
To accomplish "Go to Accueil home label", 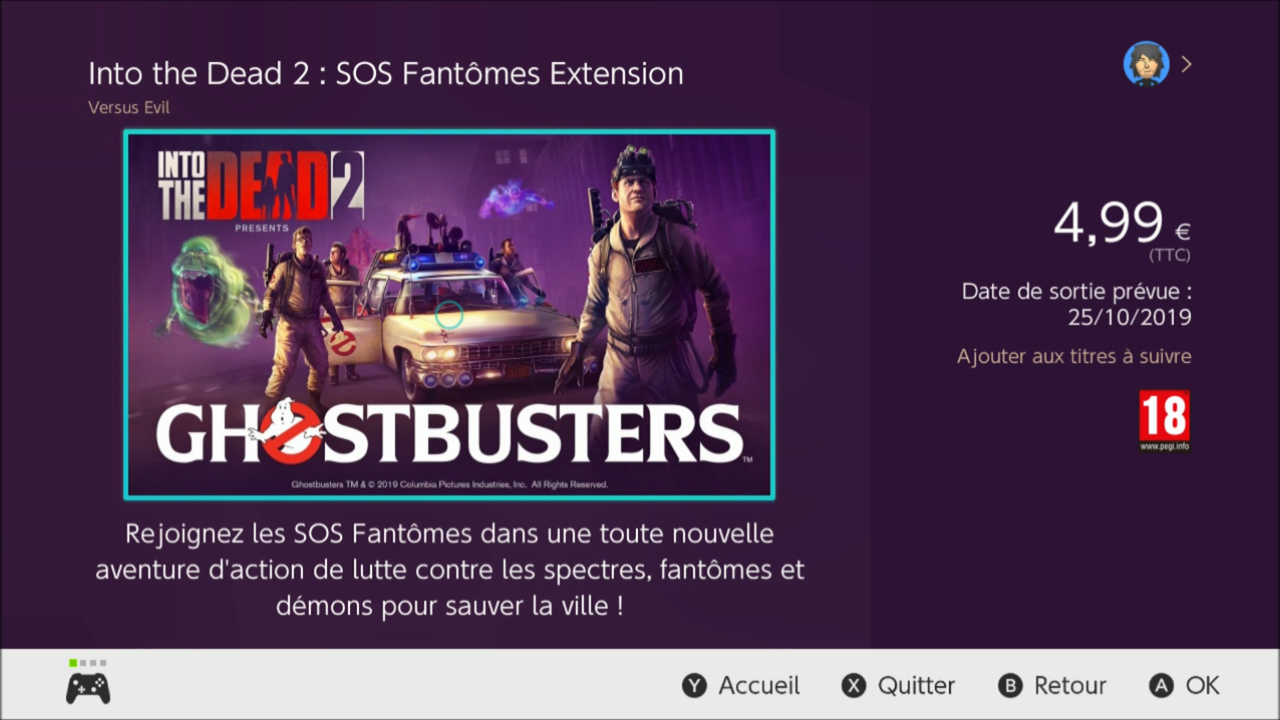I will [x=759, y=685].
